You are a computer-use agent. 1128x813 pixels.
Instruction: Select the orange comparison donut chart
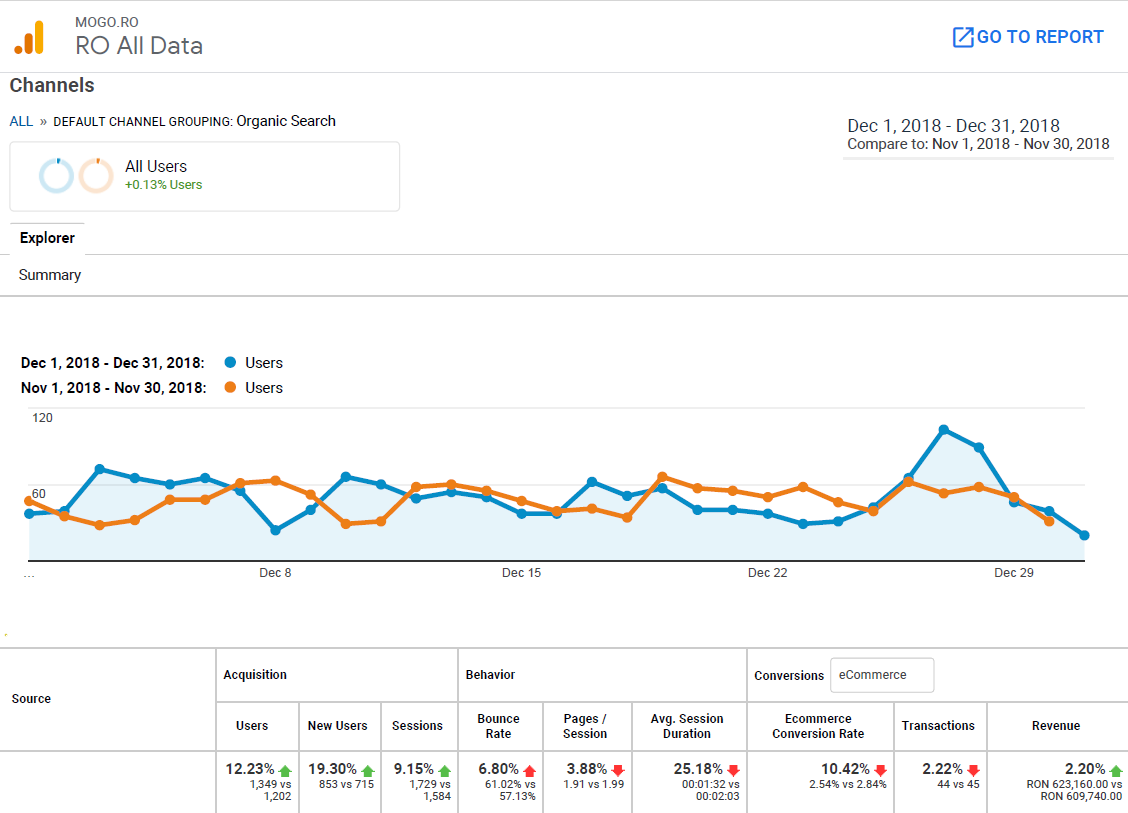click(96, 175)
